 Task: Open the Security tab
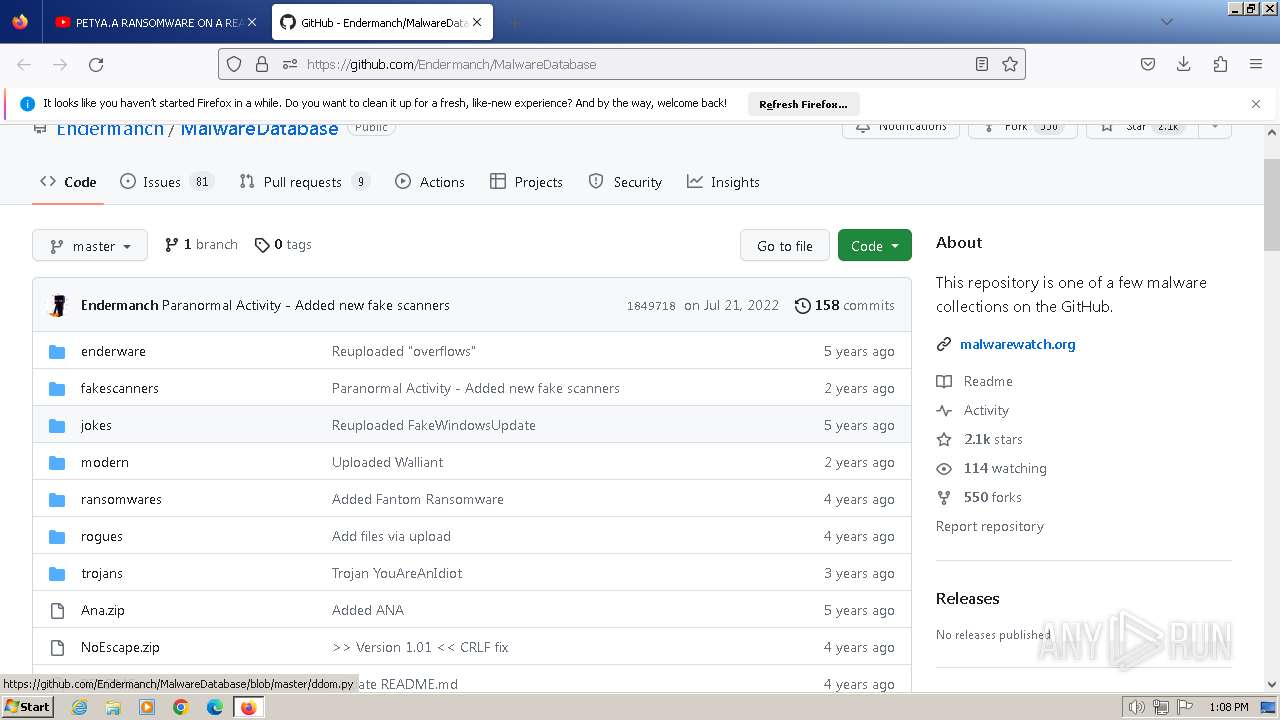625,182
